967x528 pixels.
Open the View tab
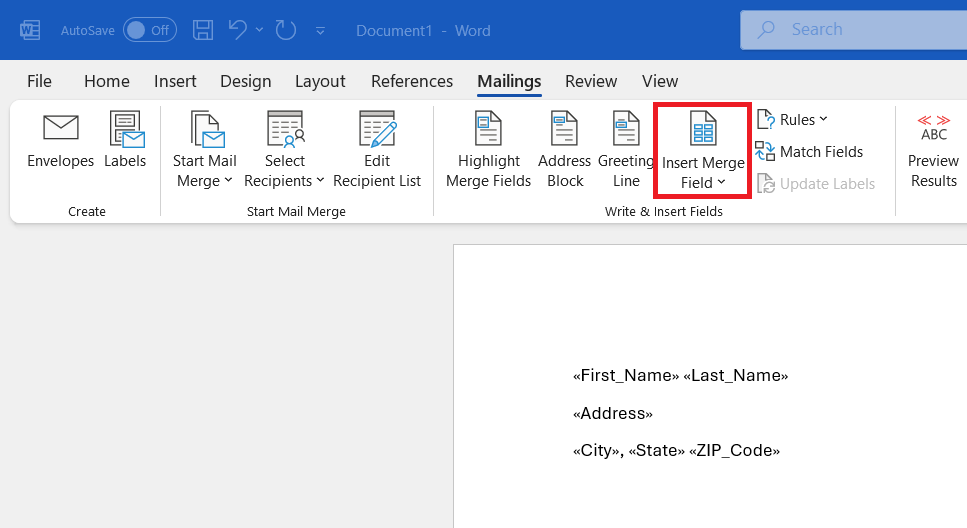pyautogui.click(x=660, y=81)
